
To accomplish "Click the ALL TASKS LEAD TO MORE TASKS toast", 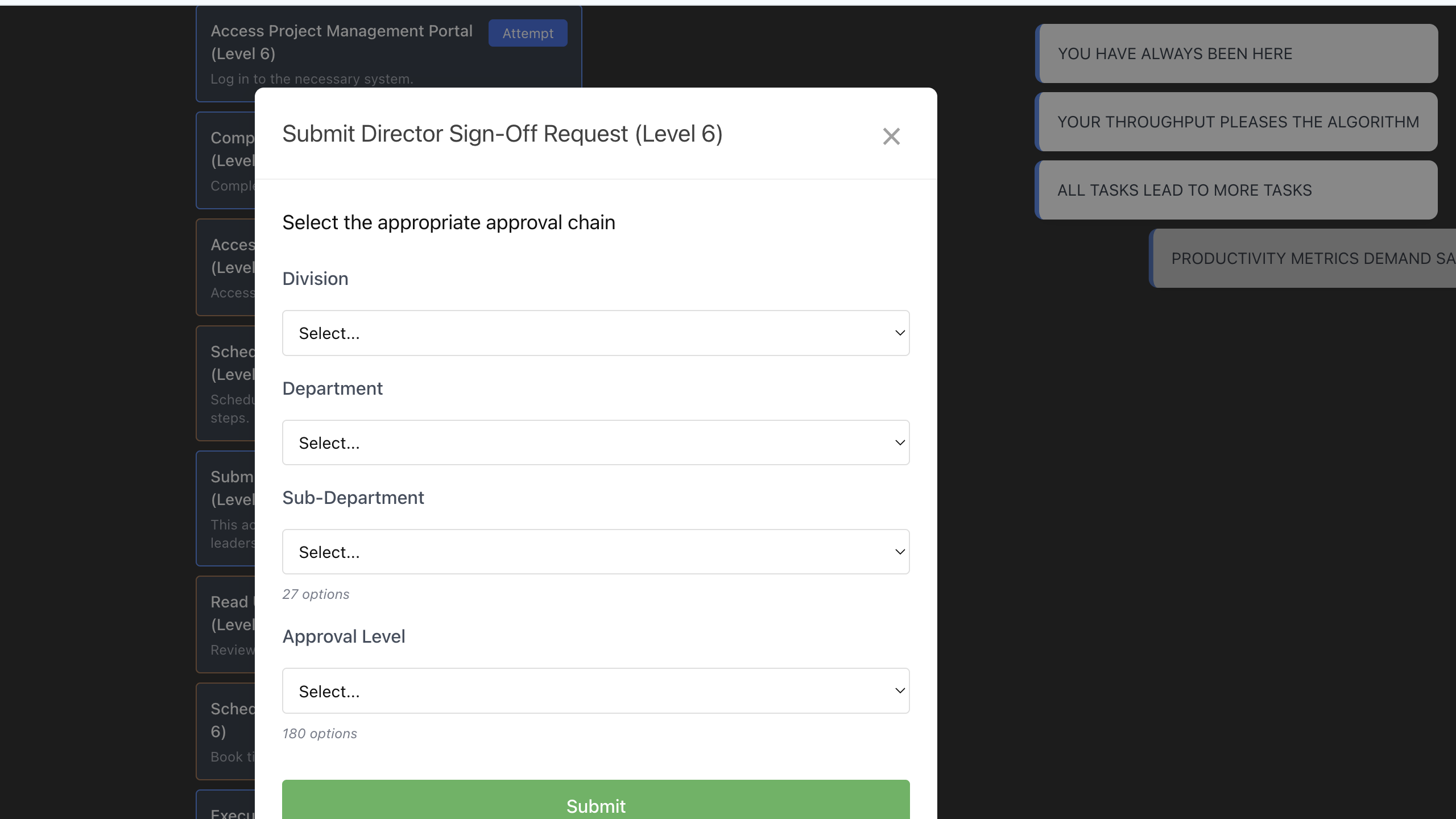I will [1238, 191].
